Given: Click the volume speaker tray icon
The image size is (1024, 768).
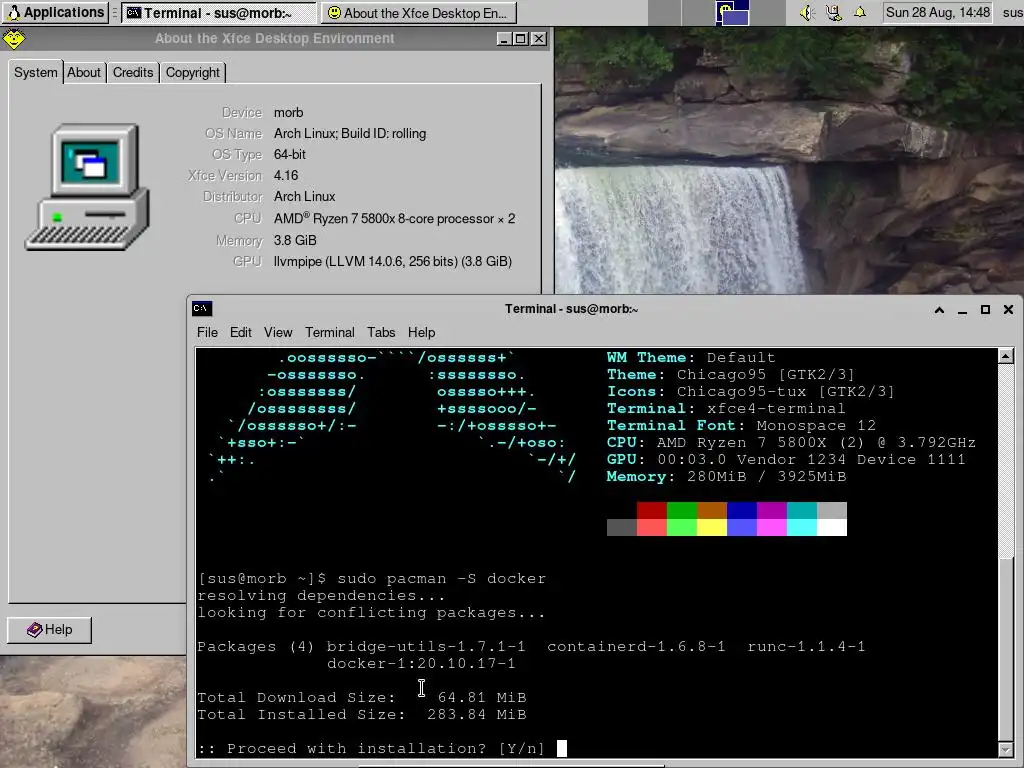Looking at the screenshot, I should tap(807, 12).
